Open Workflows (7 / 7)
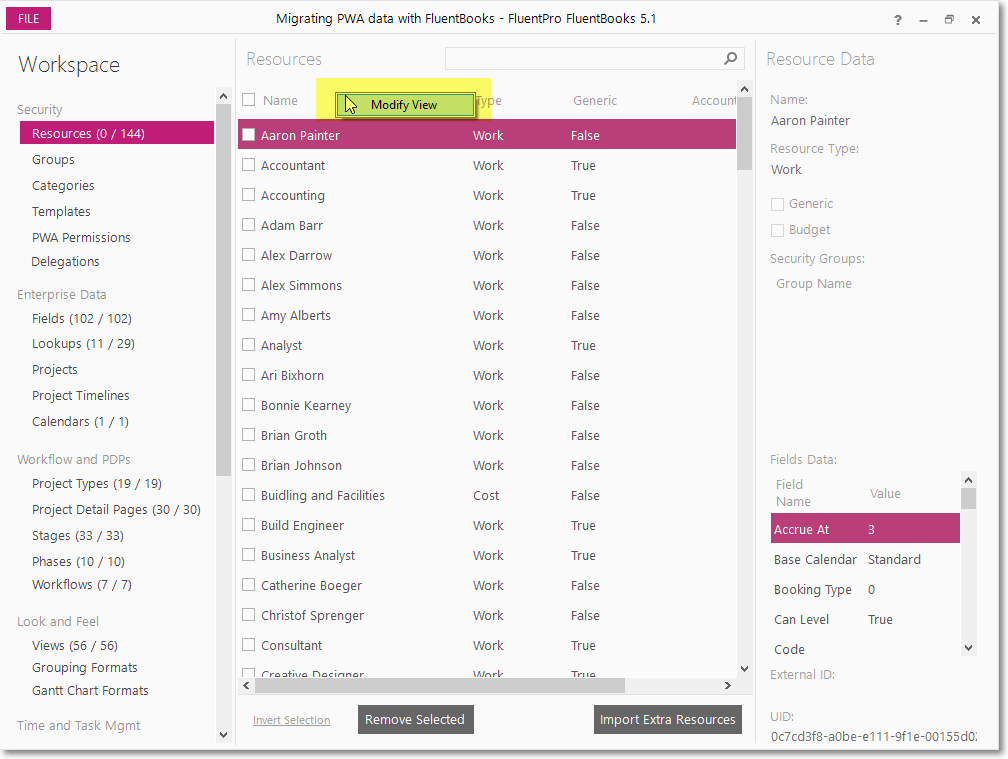 pyautogui.click(x=82, y=585)
